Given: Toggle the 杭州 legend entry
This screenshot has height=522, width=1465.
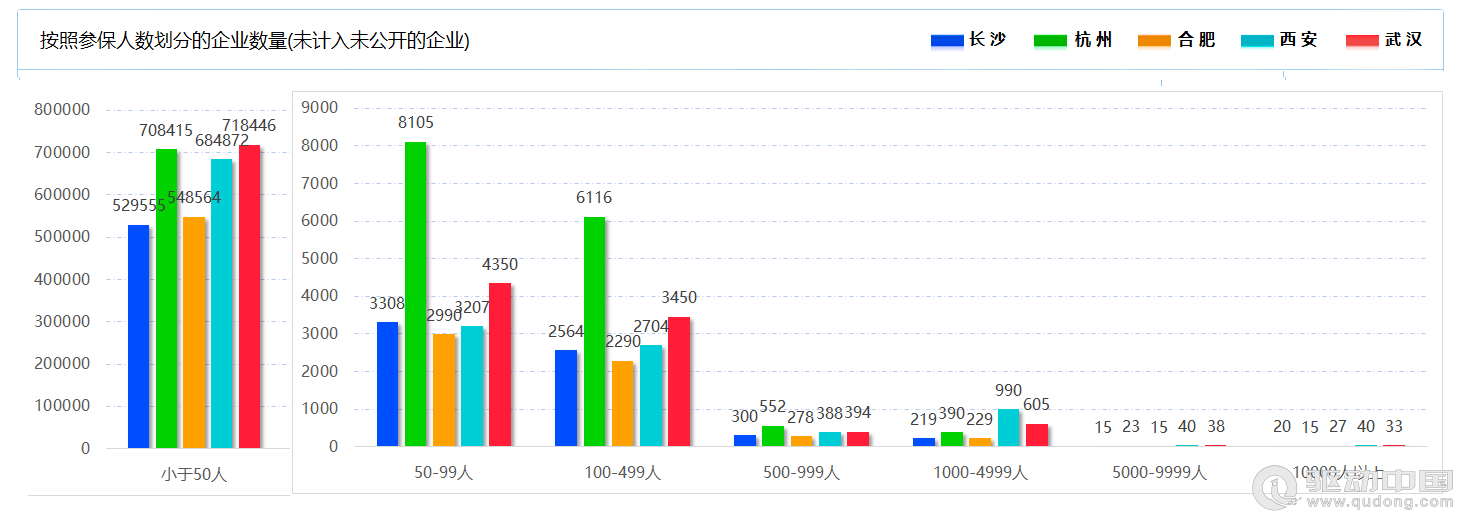Looking at the screenshot, I should (1072, 40).
